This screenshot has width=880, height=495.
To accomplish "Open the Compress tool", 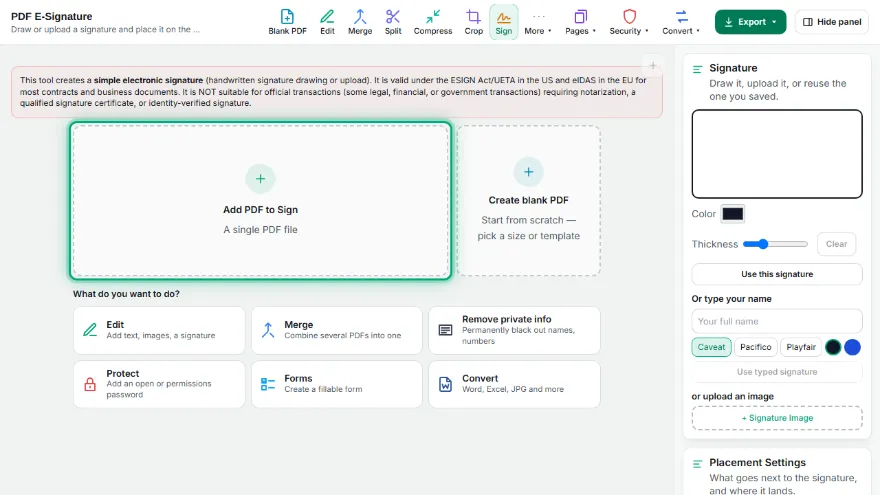I will tap(433, 22).
